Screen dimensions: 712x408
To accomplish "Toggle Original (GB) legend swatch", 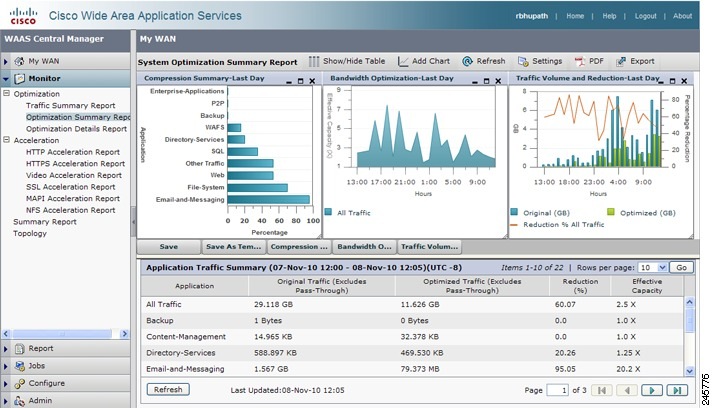I will point(514,212).
